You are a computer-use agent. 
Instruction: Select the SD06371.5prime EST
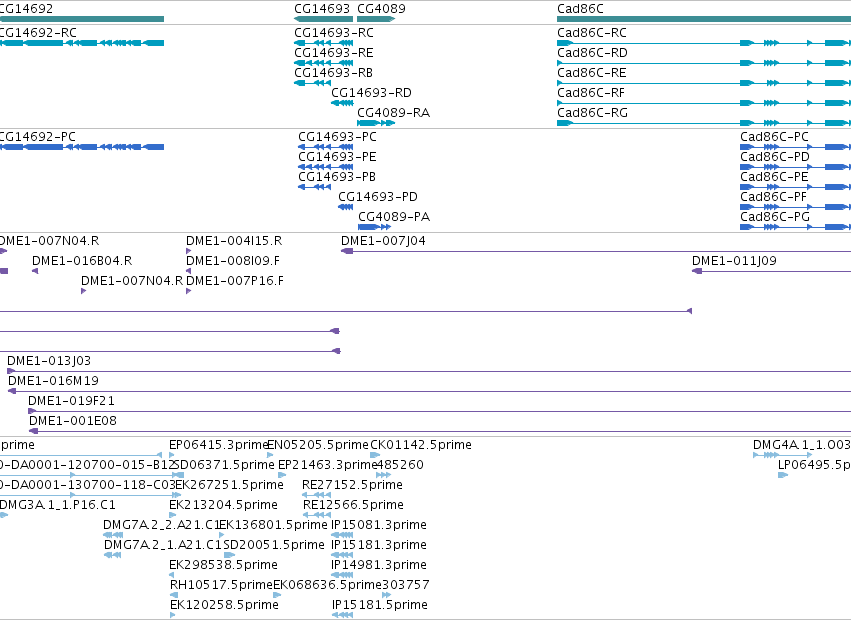point(178,475)
